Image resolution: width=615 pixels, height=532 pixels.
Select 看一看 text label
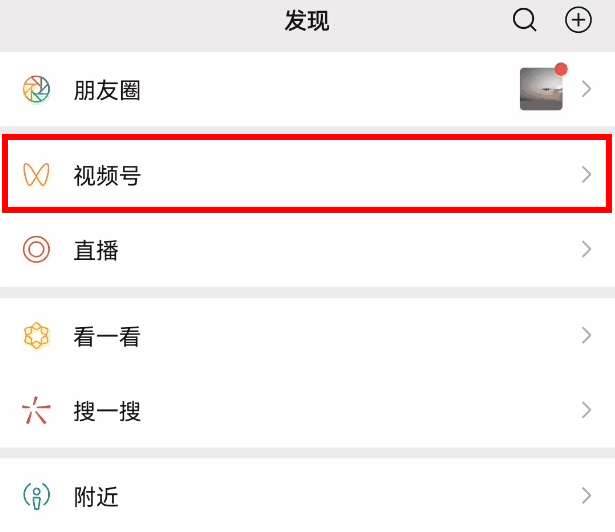point(107,337)
